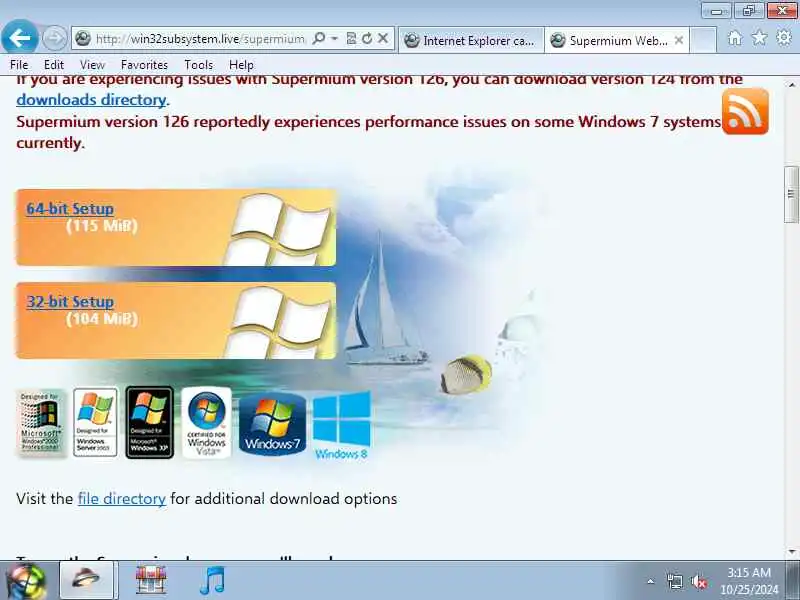Click the network status tray icon

pyautogui.click(x=674, y=581)
